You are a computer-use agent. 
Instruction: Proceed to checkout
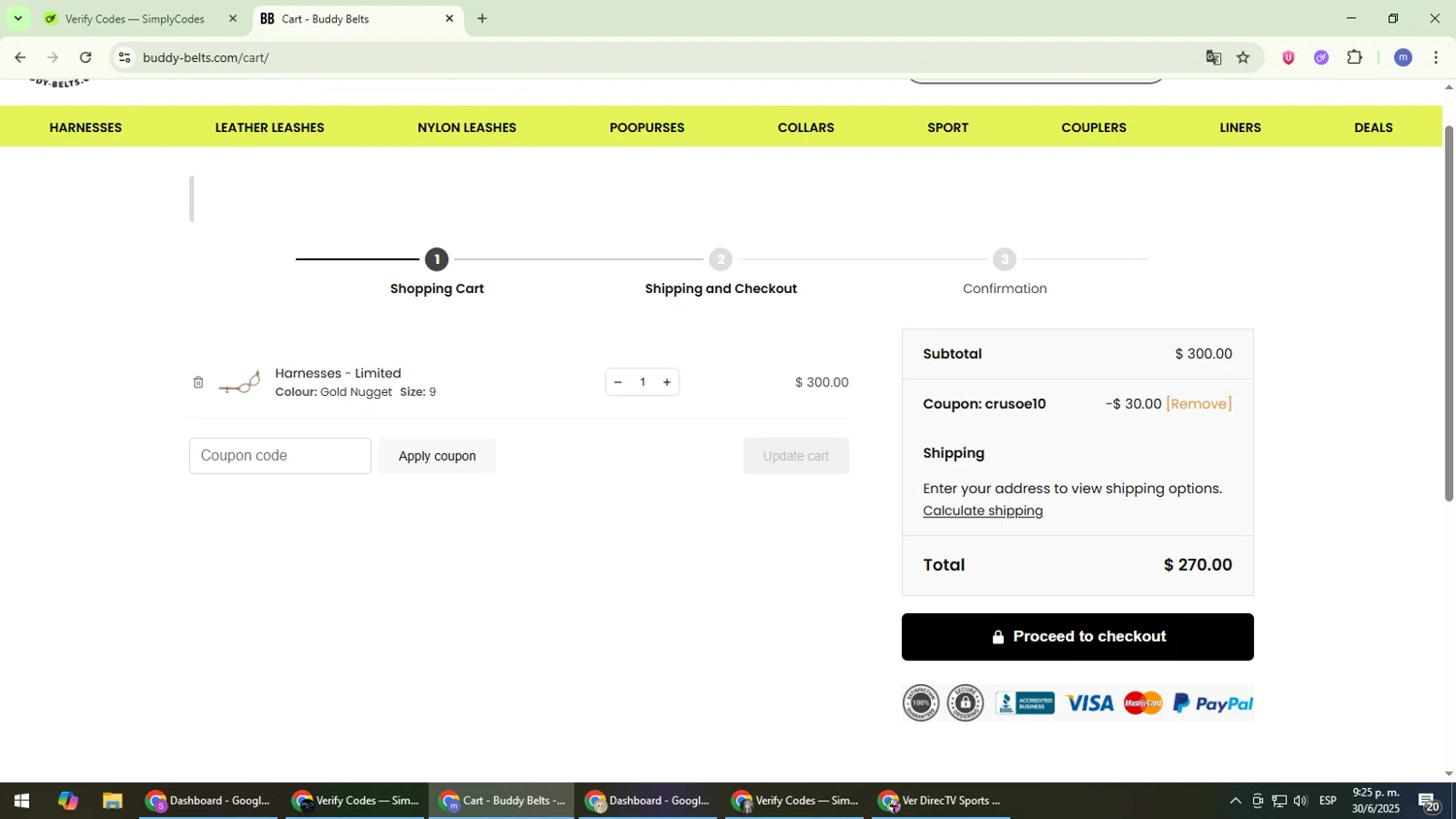pos(1077,638)
